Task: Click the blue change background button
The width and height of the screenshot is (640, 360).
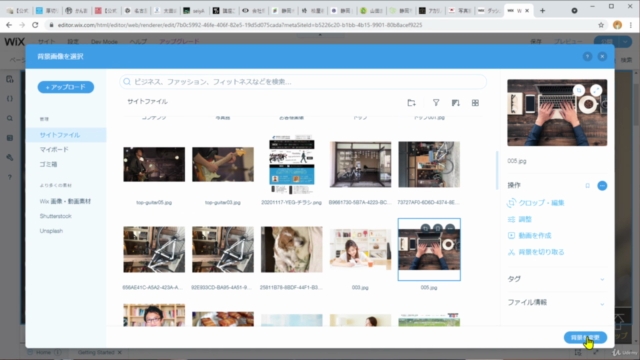Action: coord(585,338)
